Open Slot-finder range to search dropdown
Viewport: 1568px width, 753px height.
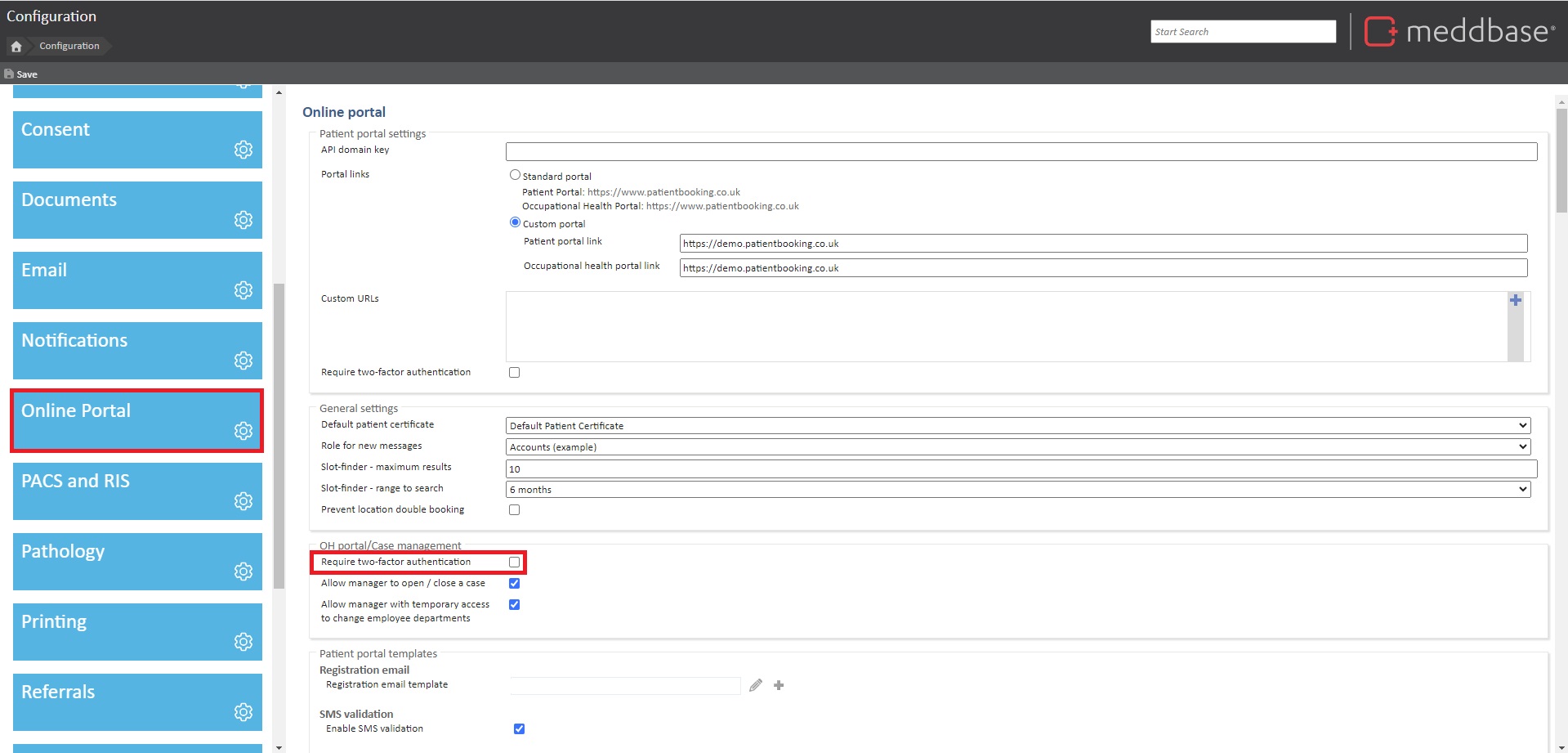[x=1017, y=490]
